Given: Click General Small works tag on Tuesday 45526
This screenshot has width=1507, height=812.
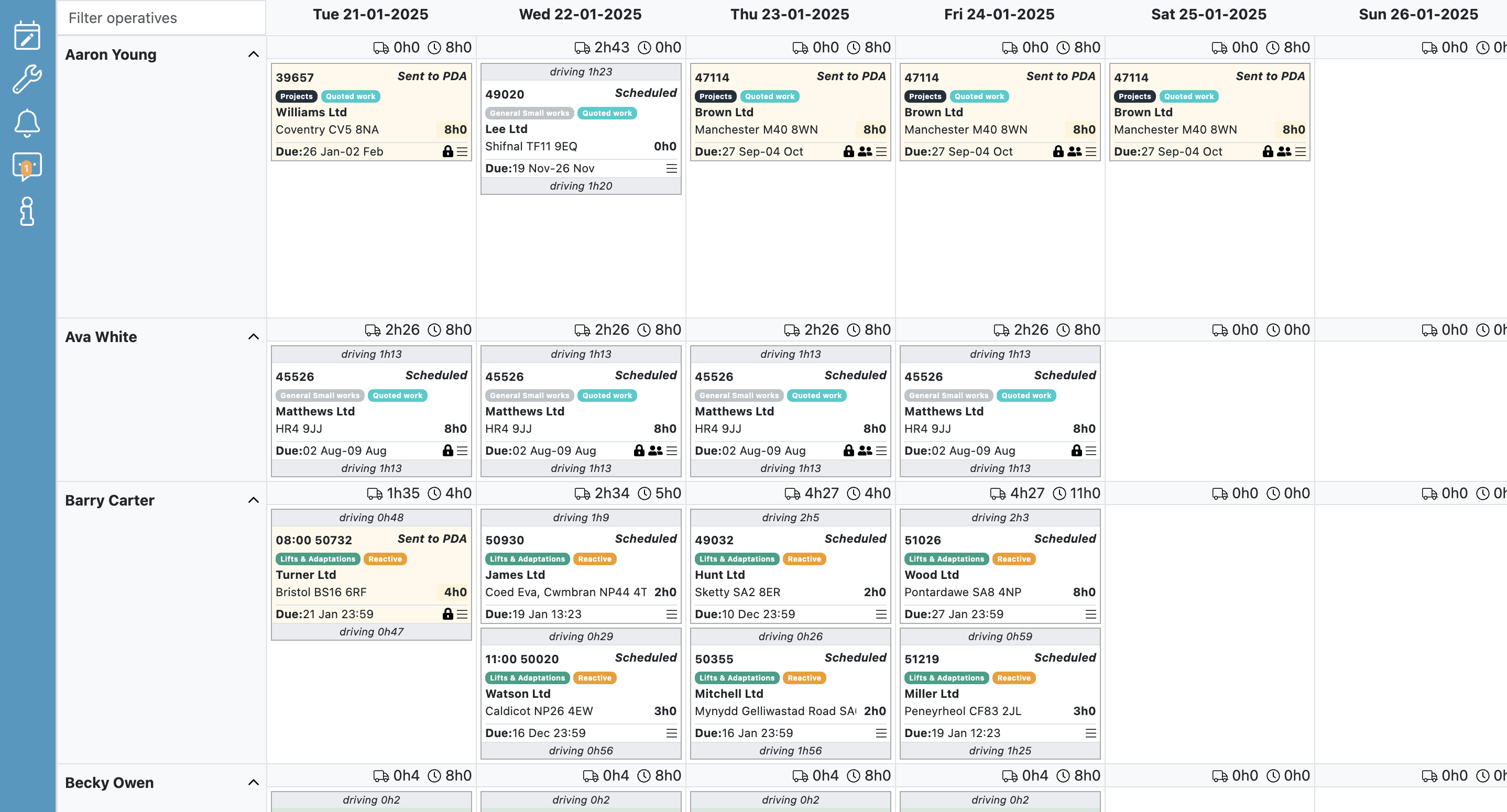Looking at the screenshot, I should [320, 396].
